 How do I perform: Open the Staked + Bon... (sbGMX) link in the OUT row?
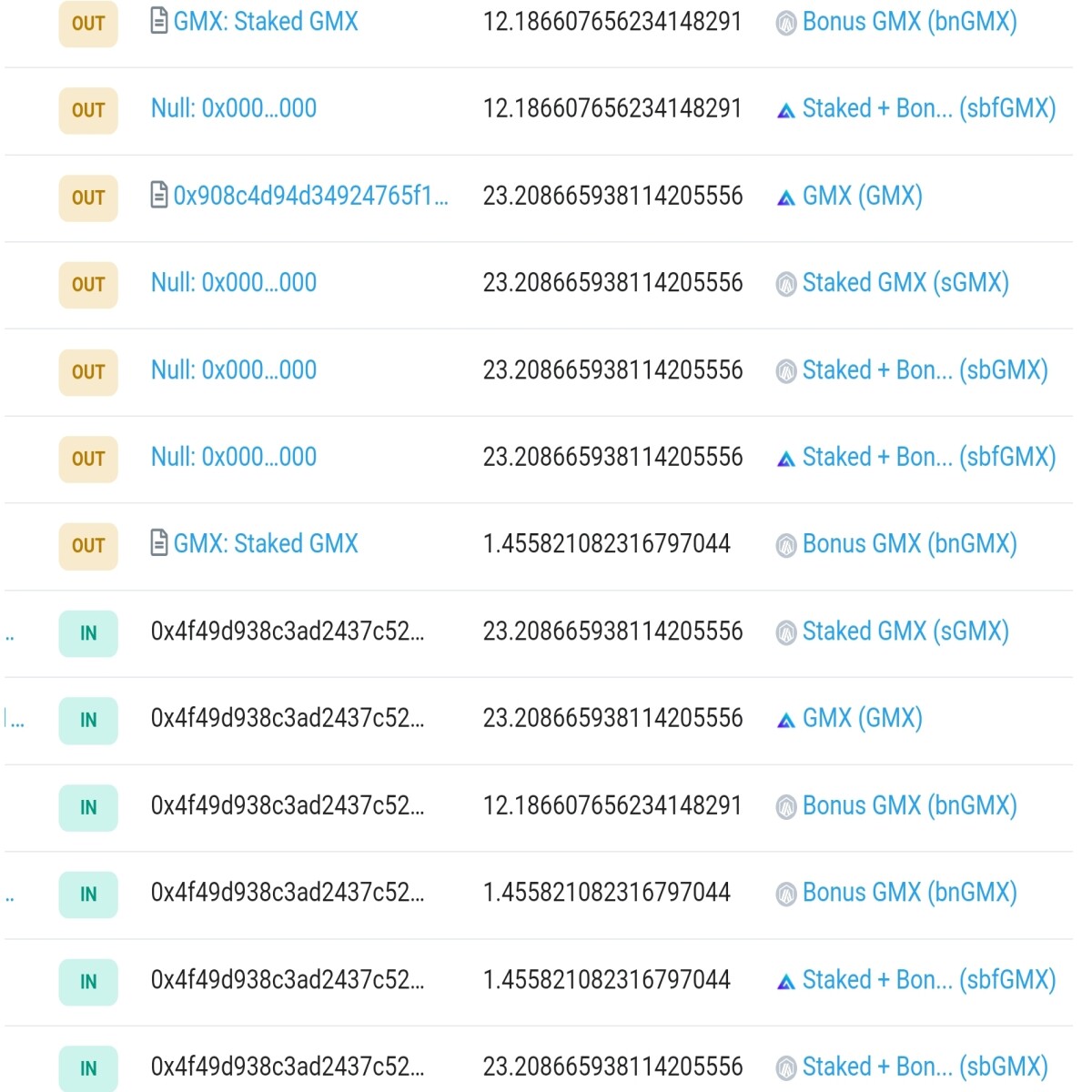pyautogui.click(x=925, y=369)
